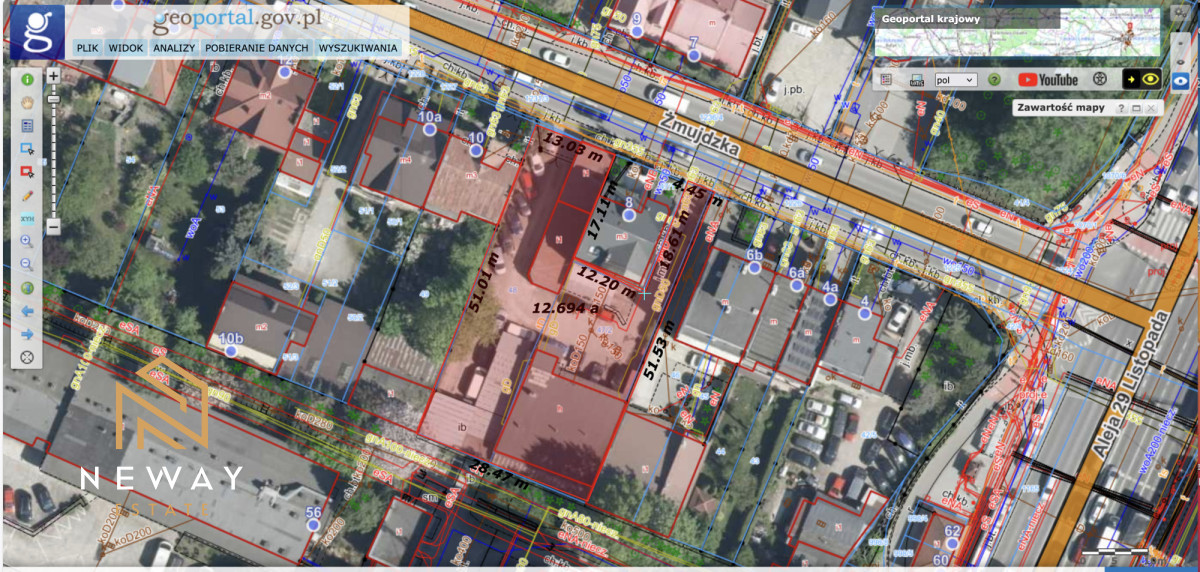The image size is (1200, 572).
Task: Close the Zawartość mapy panel
Action: (x=1152, y=108)
